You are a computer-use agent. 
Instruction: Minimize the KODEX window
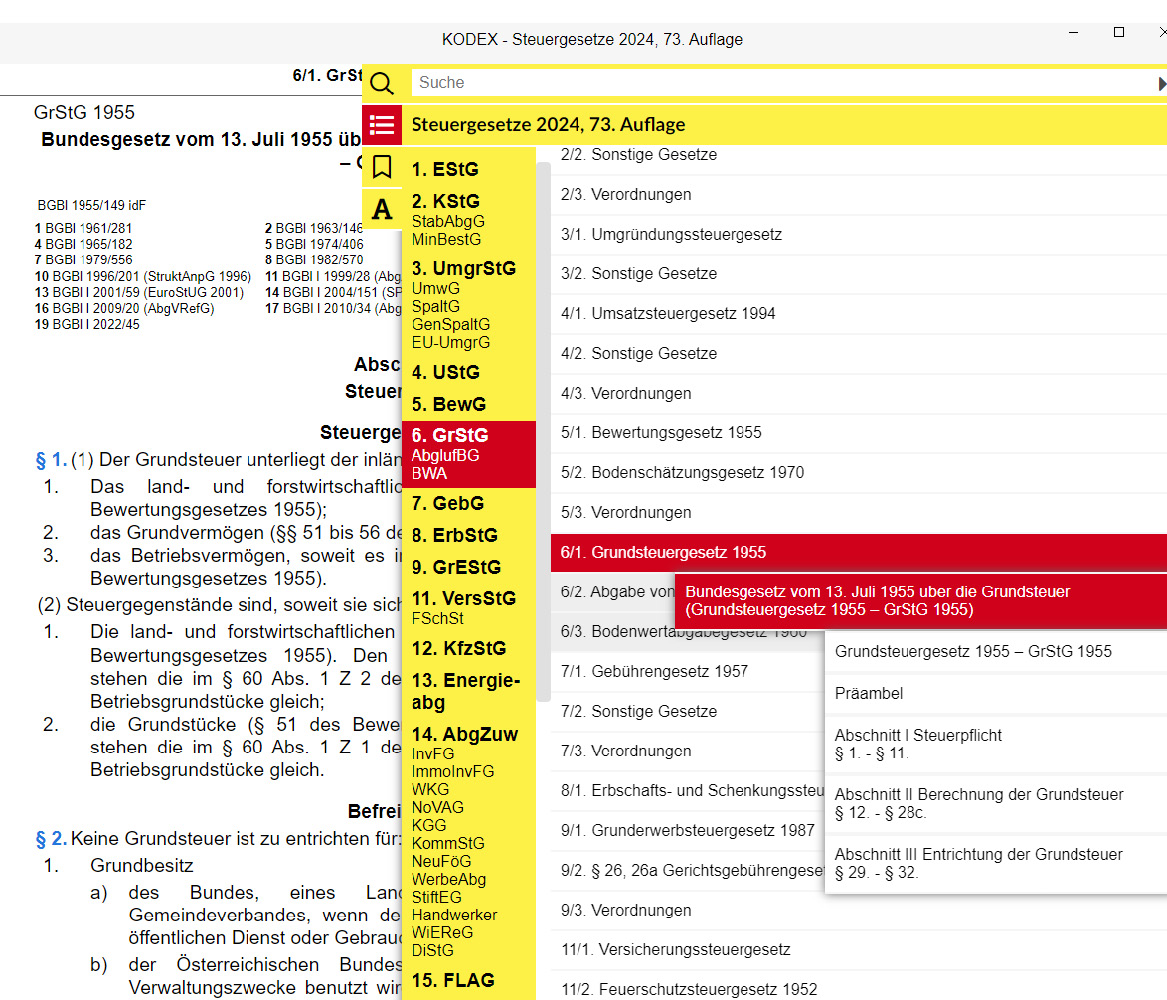pyautogui.click(x=1073, y=32)
